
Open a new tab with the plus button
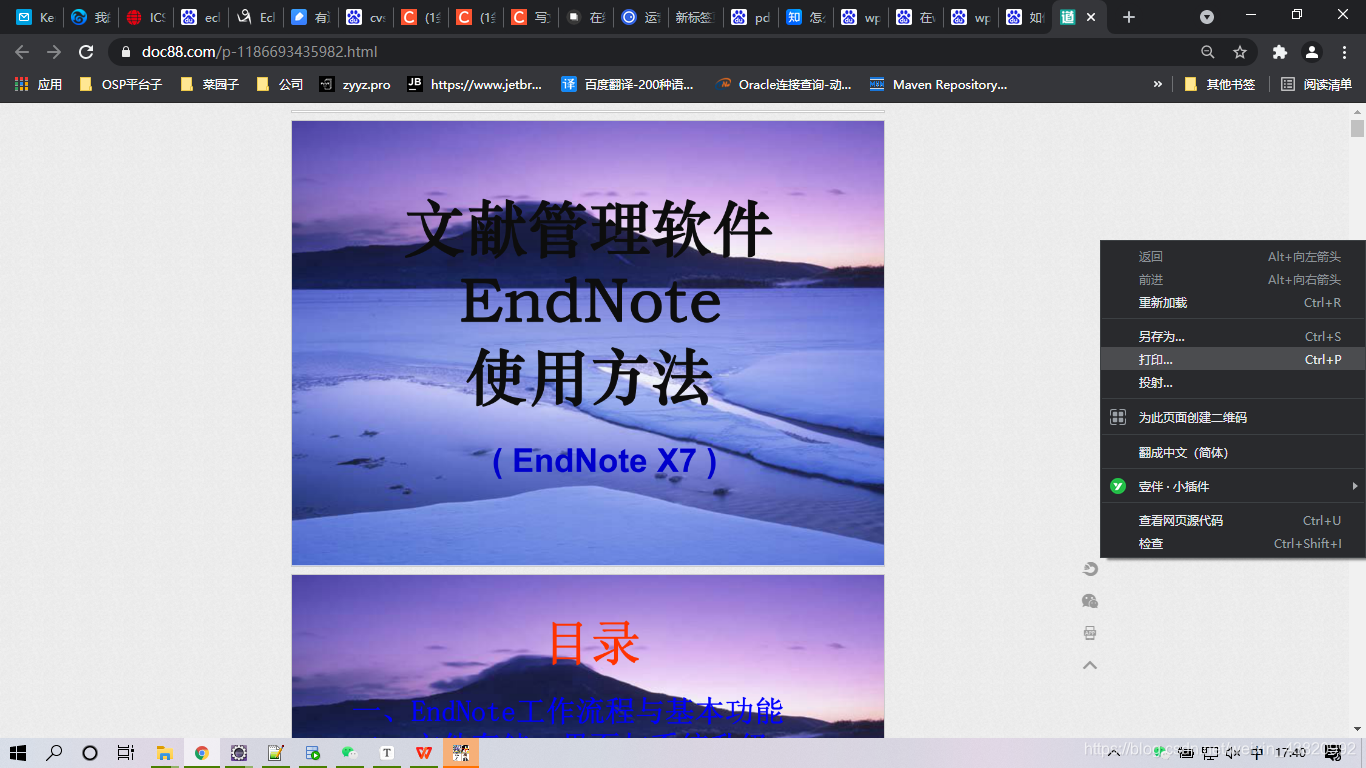(1129, 17)
